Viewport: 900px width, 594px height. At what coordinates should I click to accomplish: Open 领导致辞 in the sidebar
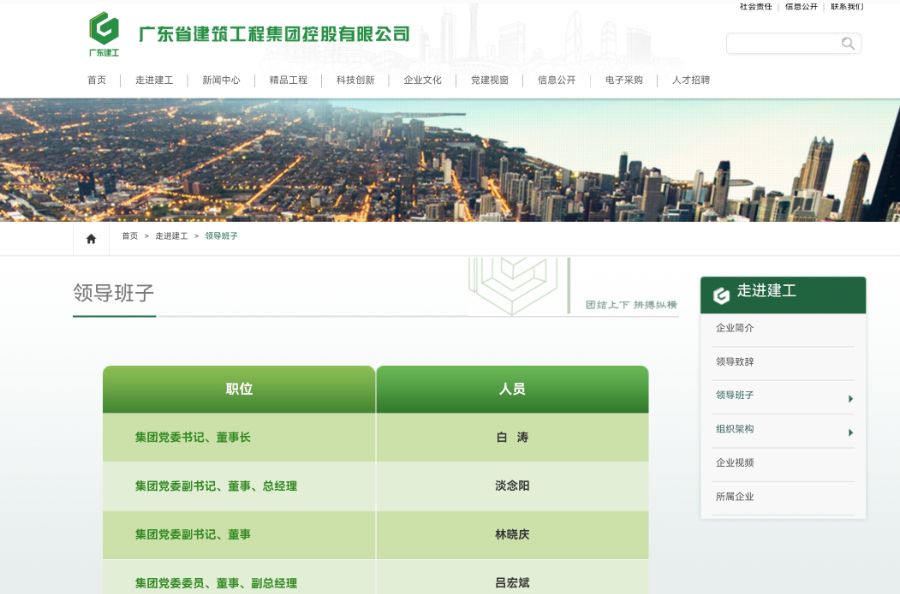tap(735, 362)
